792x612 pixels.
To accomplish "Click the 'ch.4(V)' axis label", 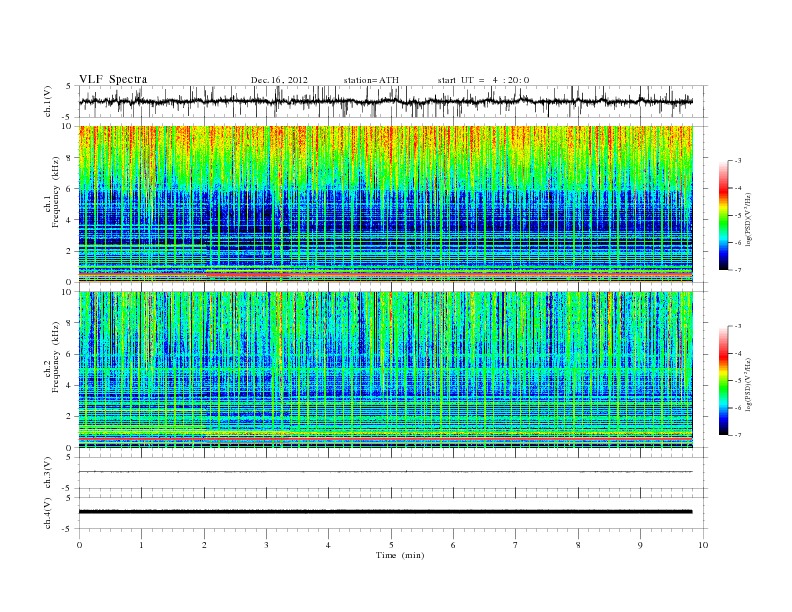I will pyautogui.click(x=47, y=514).
